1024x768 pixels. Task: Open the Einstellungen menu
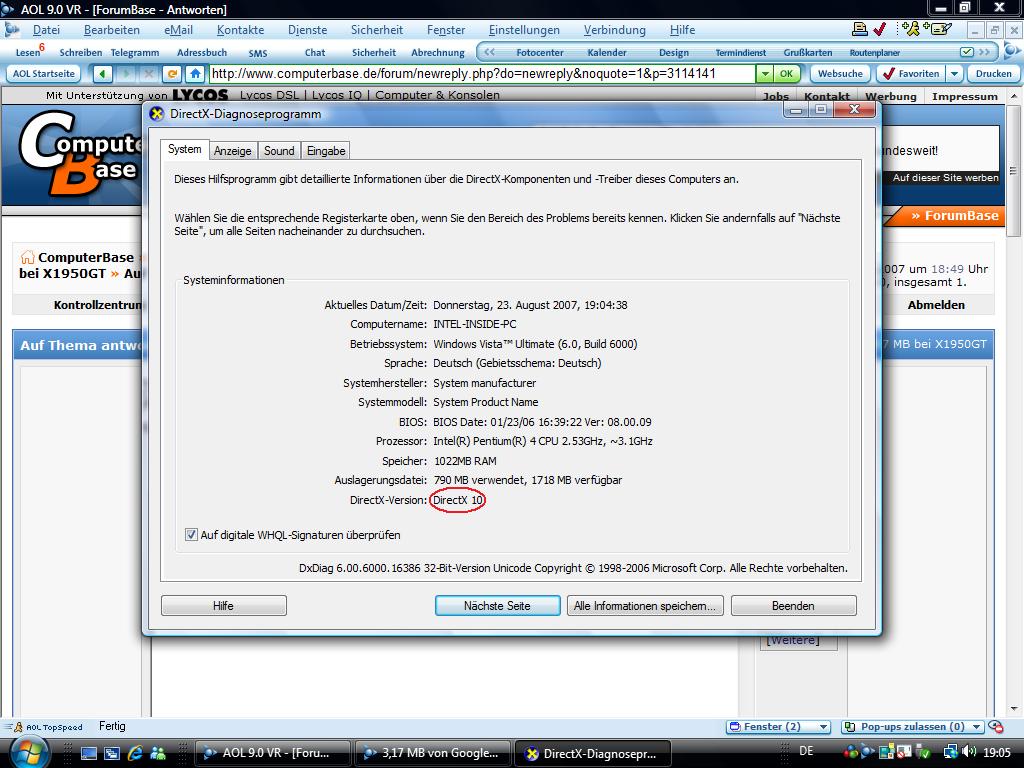[524, 30]
